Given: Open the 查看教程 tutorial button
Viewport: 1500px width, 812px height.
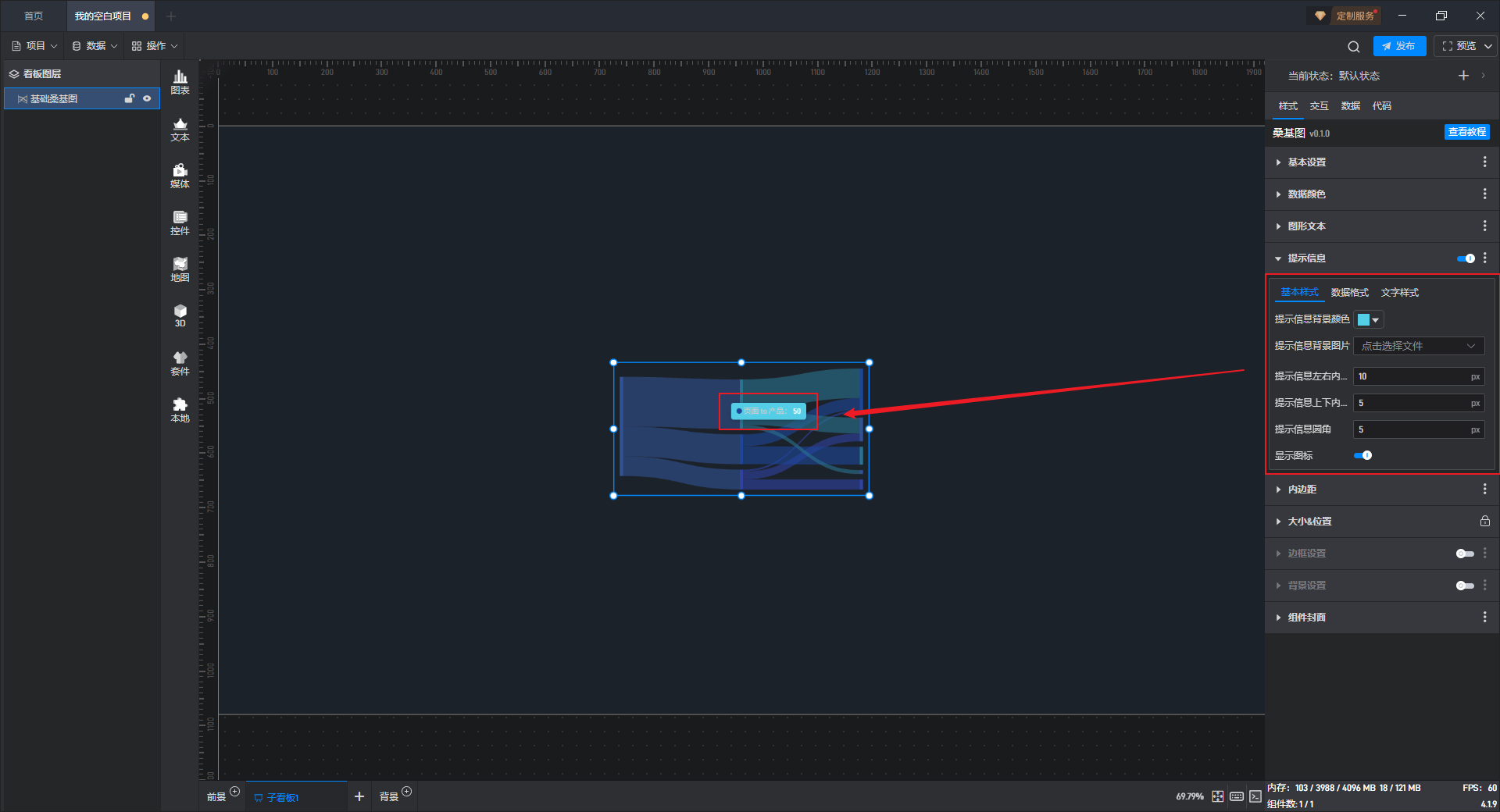Looking at the screenshot, I should [x=1467, y=132].
